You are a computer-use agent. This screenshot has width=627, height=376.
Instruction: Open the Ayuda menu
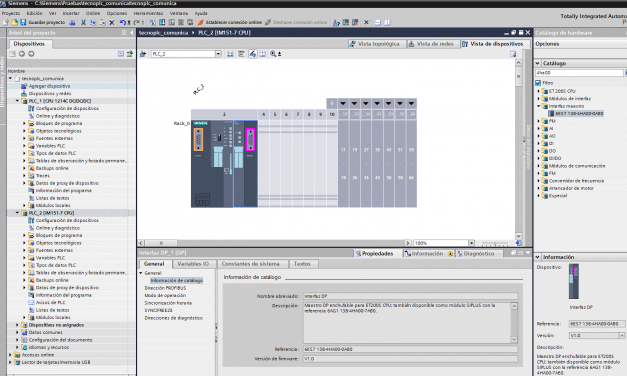tap(201, 13)
